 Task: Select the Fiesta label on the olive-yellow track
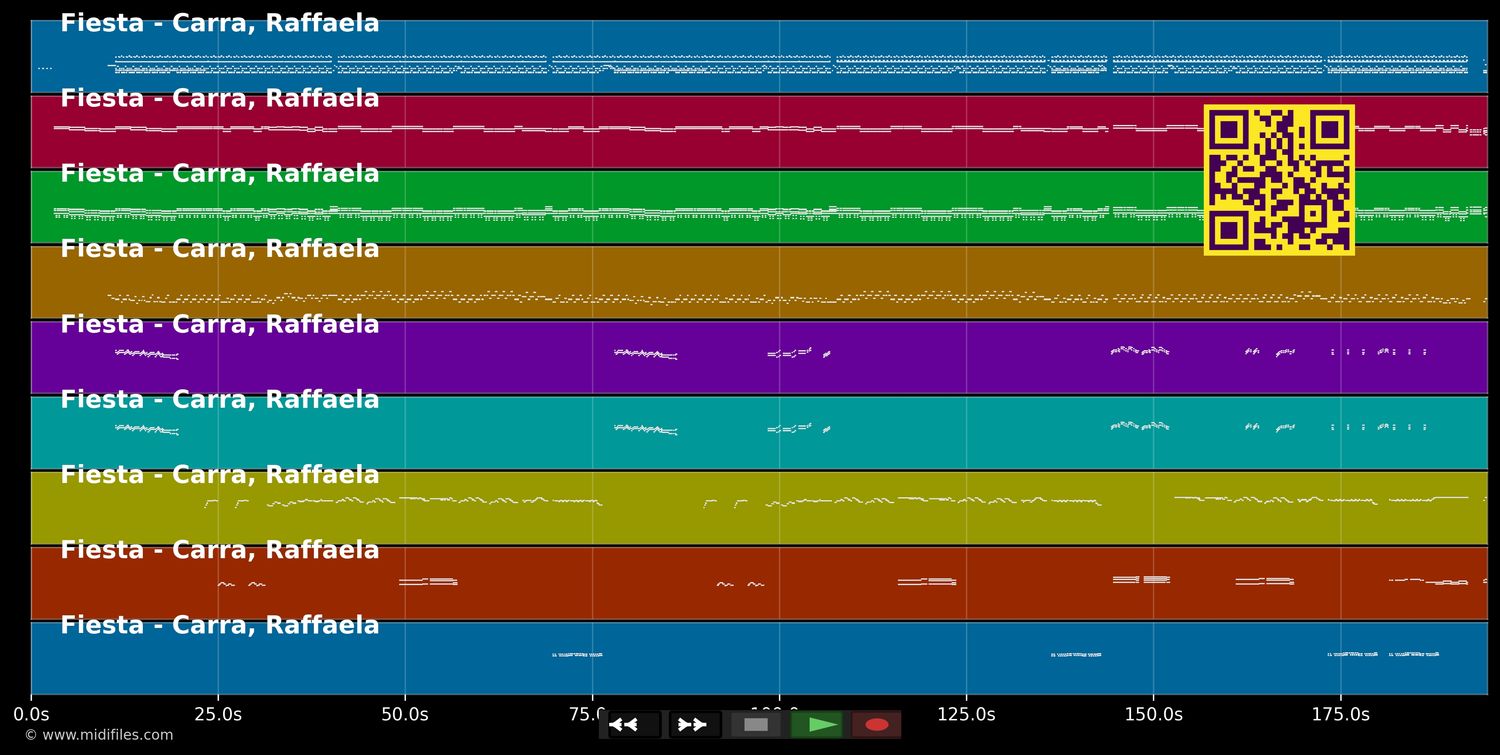pyautogui.click(x=220, y=475)
